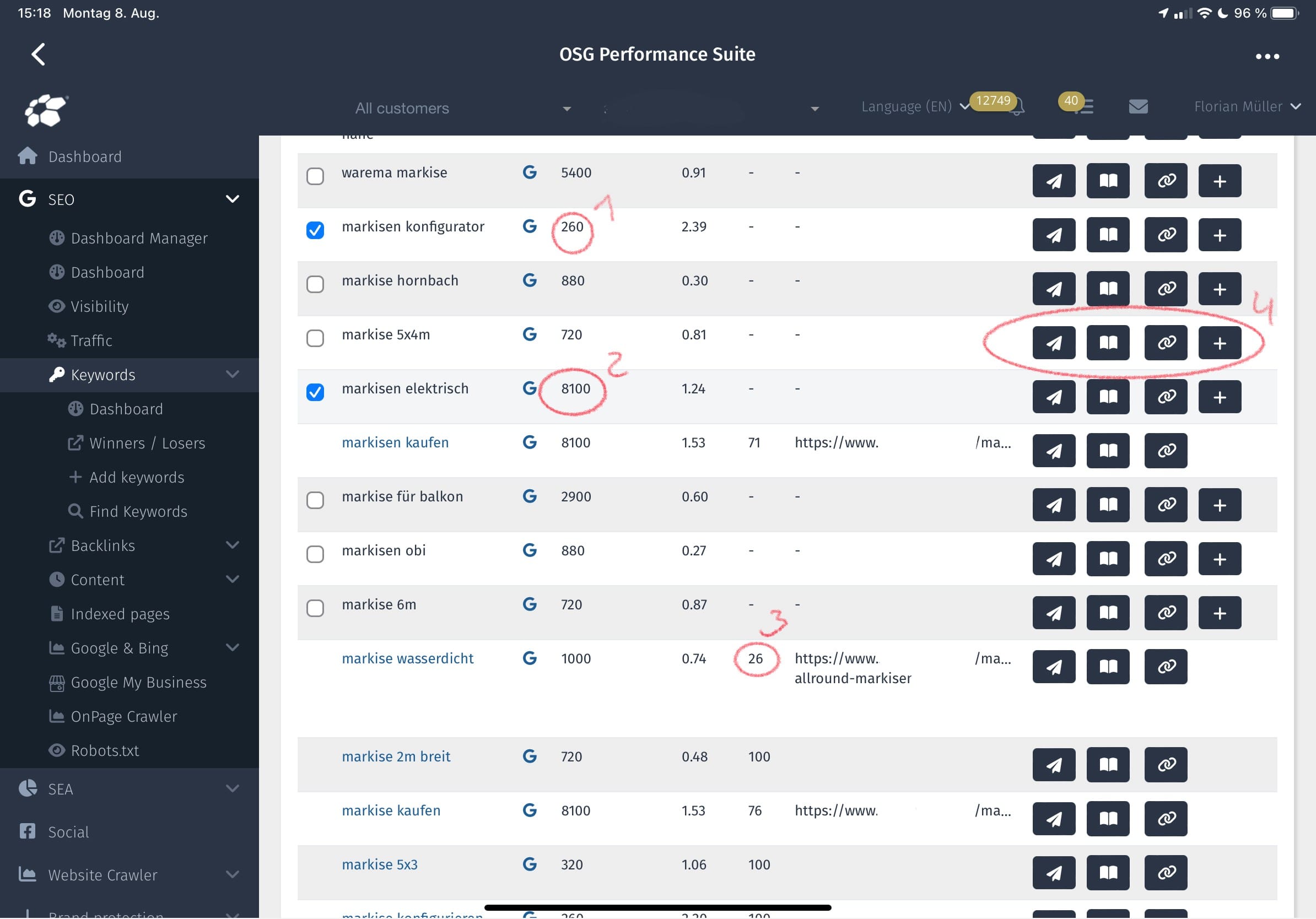
Task: Check the warema markise checkbox
Action: [315, 176]
